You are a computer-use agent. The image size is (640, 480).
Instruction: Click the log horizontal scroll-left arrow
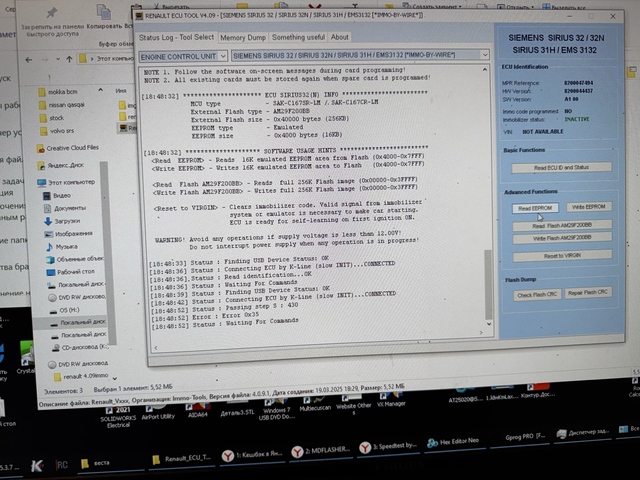[156, 348]
